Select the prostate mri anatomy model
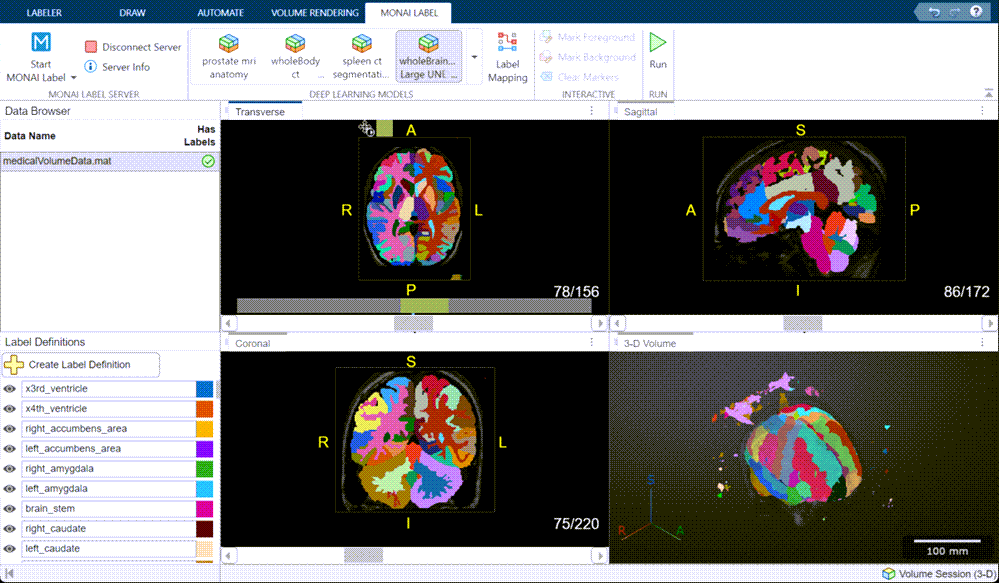The height and width of the screenshot is (583, 999). 229,55
